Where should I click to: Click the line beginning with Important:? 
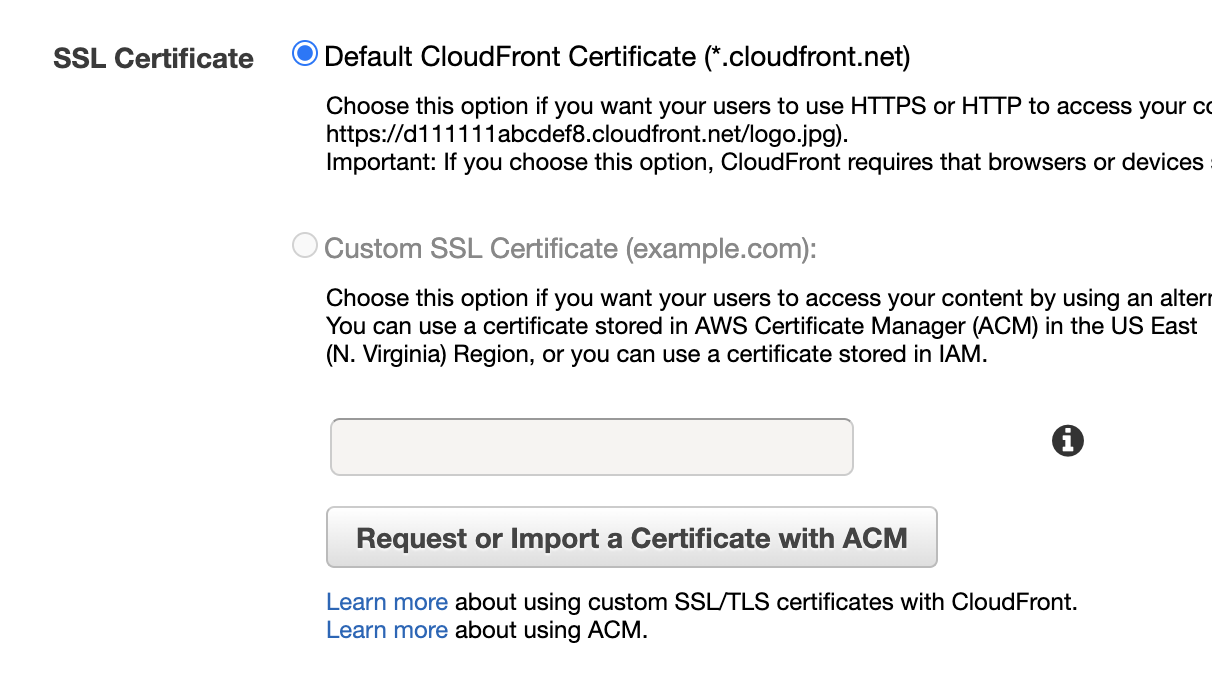[x=769, y=162]
